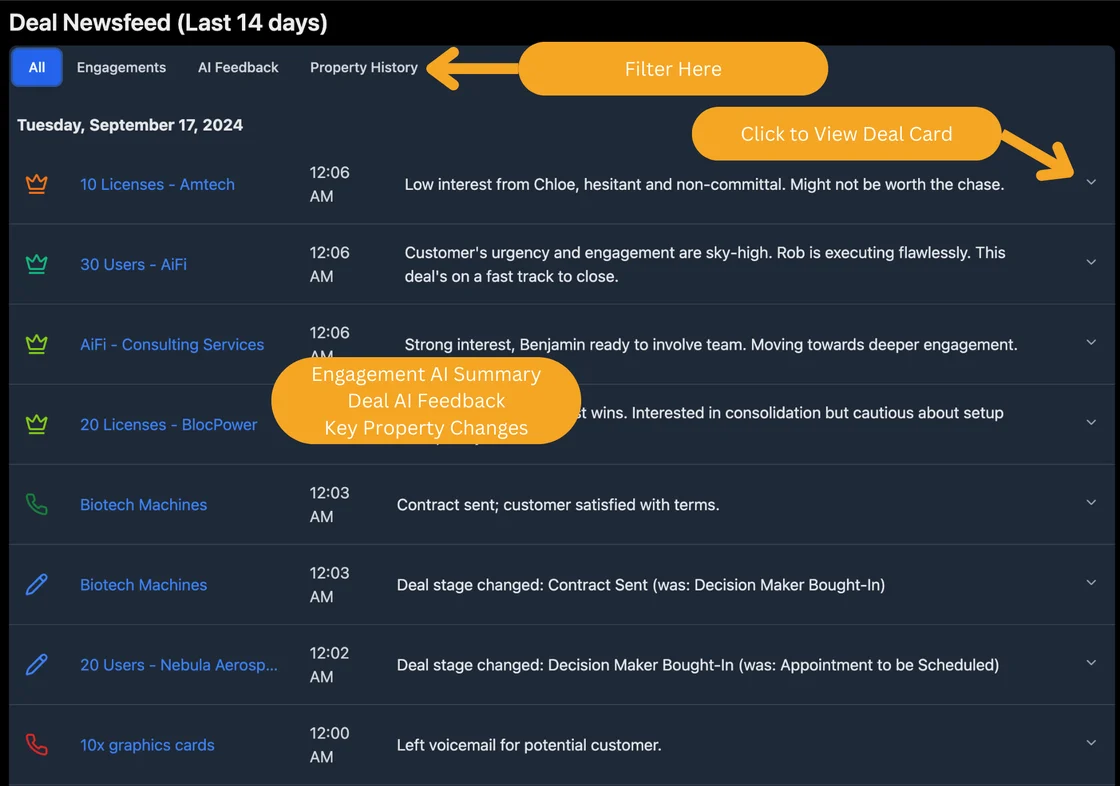The image size is (1120, 786).
Task: Open the AI Feedback filter tab
Action: (238, 67)
